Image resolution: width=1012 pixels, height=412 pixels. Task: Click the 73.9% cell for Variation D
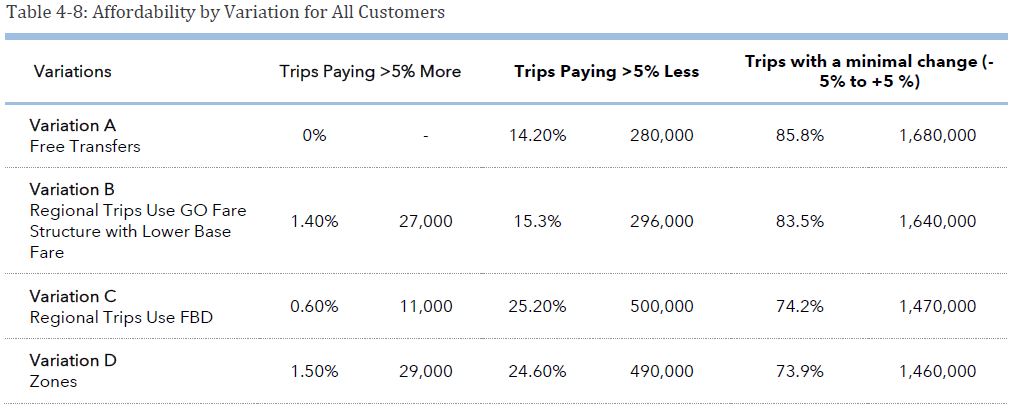tap(800, 371)
